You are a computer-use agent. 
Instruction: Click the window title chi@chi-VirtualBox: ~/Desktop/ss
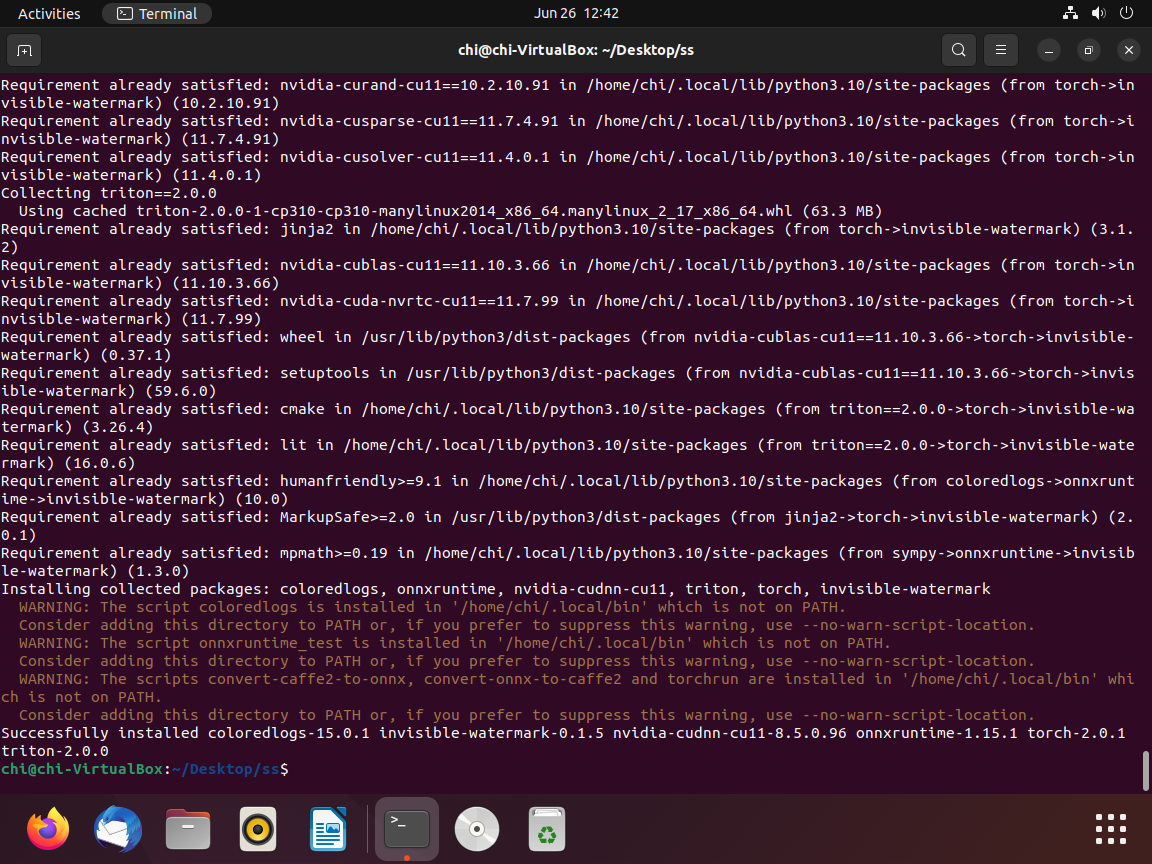[x=576, y=50]
